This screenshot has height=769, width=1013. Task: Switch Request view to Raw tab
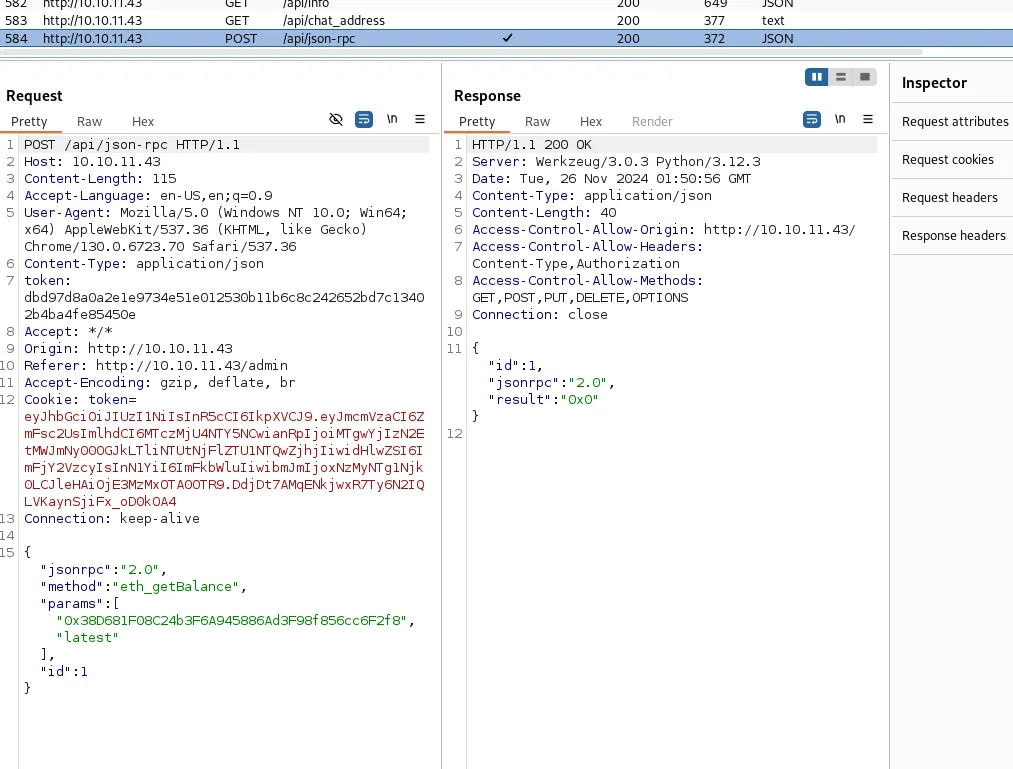(89, 121)
